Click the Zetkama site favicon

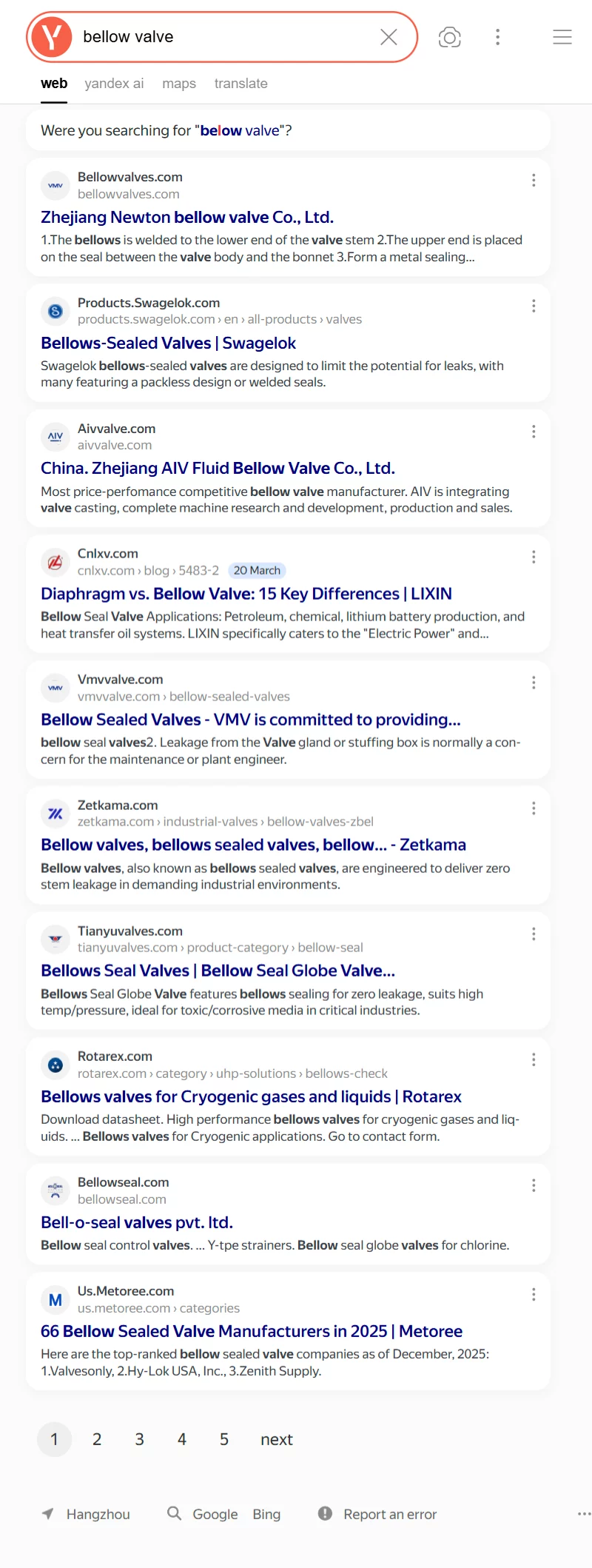point(55,813)
